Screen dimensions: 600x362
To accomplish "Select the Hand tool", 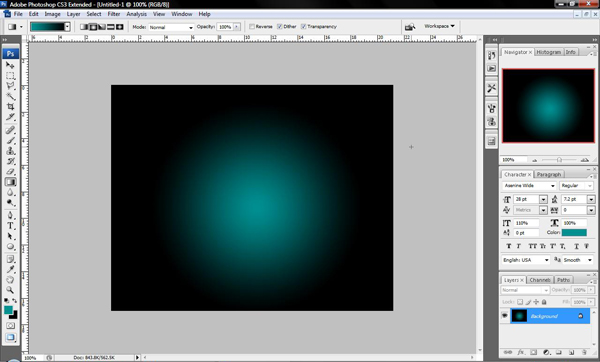I will tap(10, 280).
